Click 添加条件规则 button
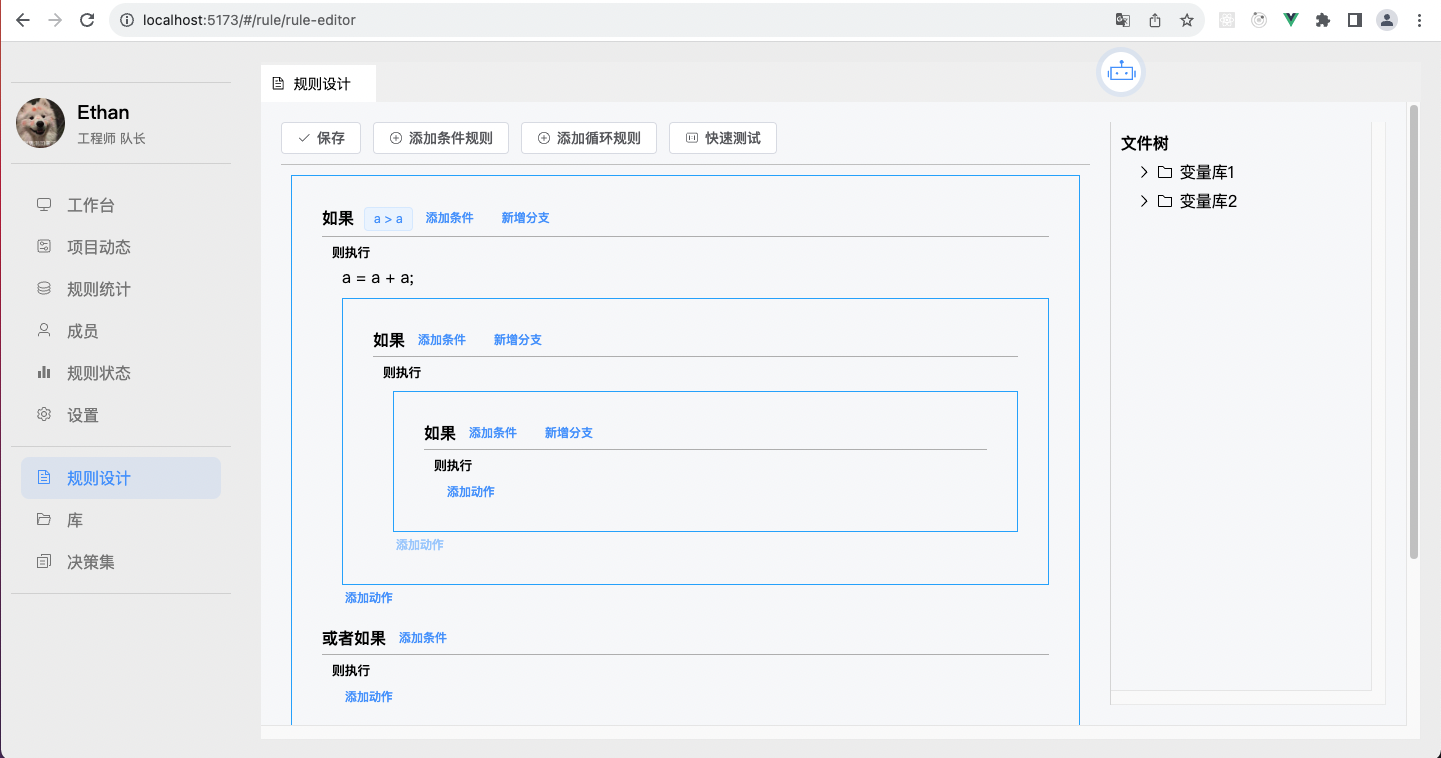Image resolution: width=1441 pixels, height=758 pixels. click(x=441, y=138)
